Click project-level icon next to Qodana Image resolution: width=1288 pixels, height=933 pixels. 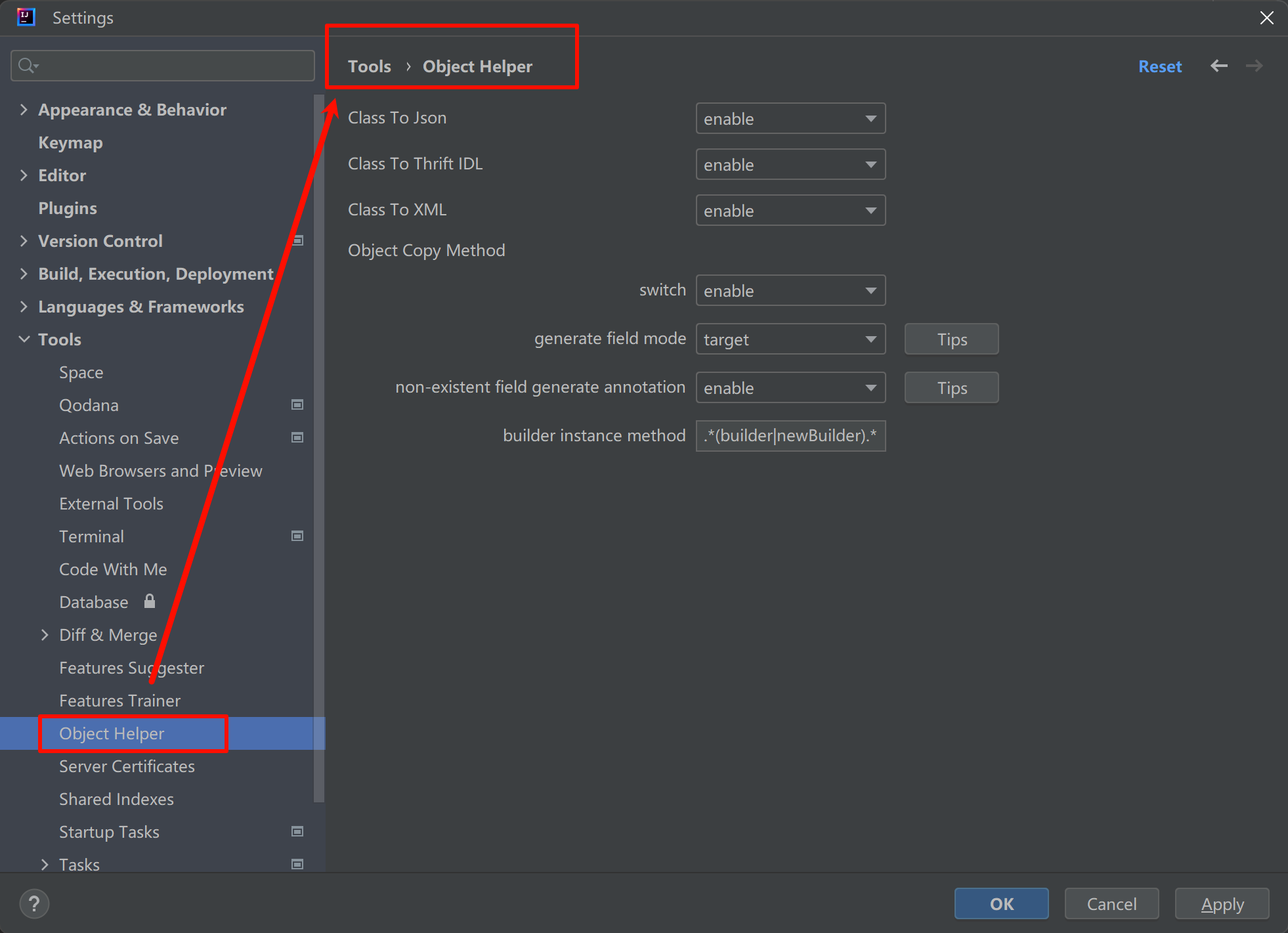[297, 405]
